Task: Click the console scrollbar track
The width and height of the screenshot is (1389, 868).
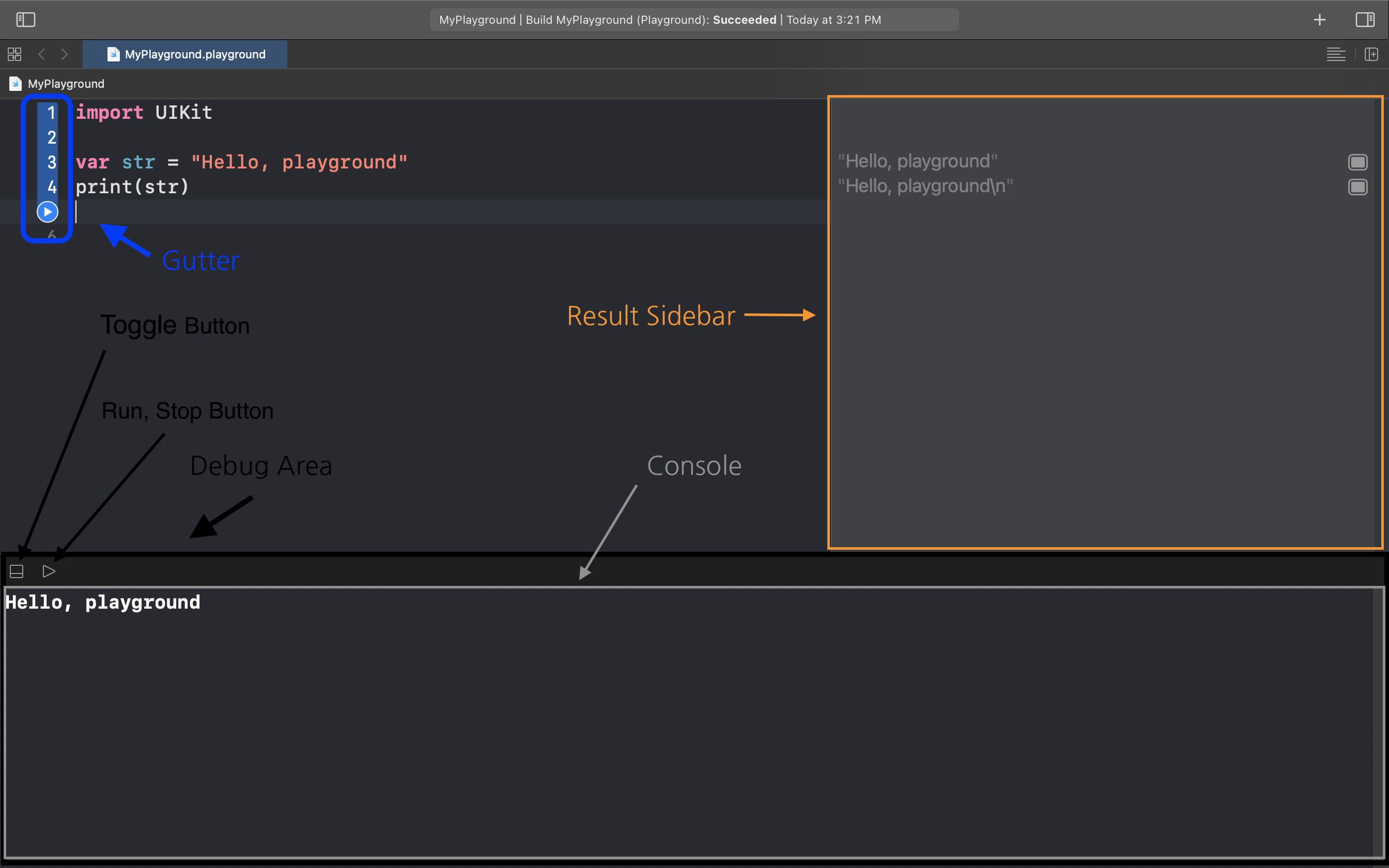Action: coord(1378,721)
